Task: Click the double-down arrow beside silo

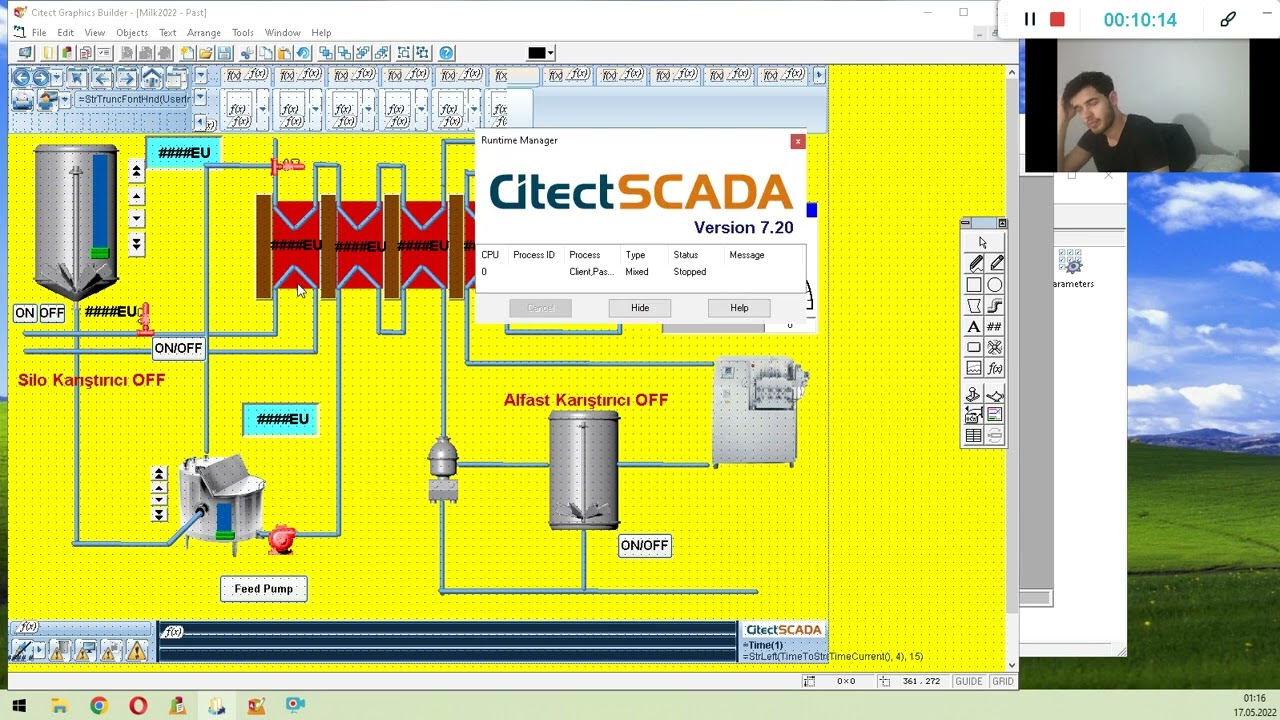Action: click(x=136, y=243)
